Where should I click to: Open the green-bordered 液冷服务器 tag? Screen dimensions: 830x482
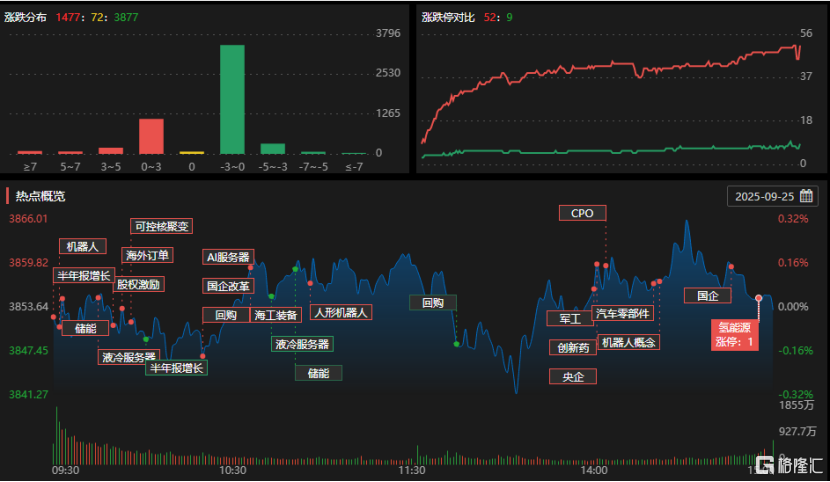(x=302, y=344)
